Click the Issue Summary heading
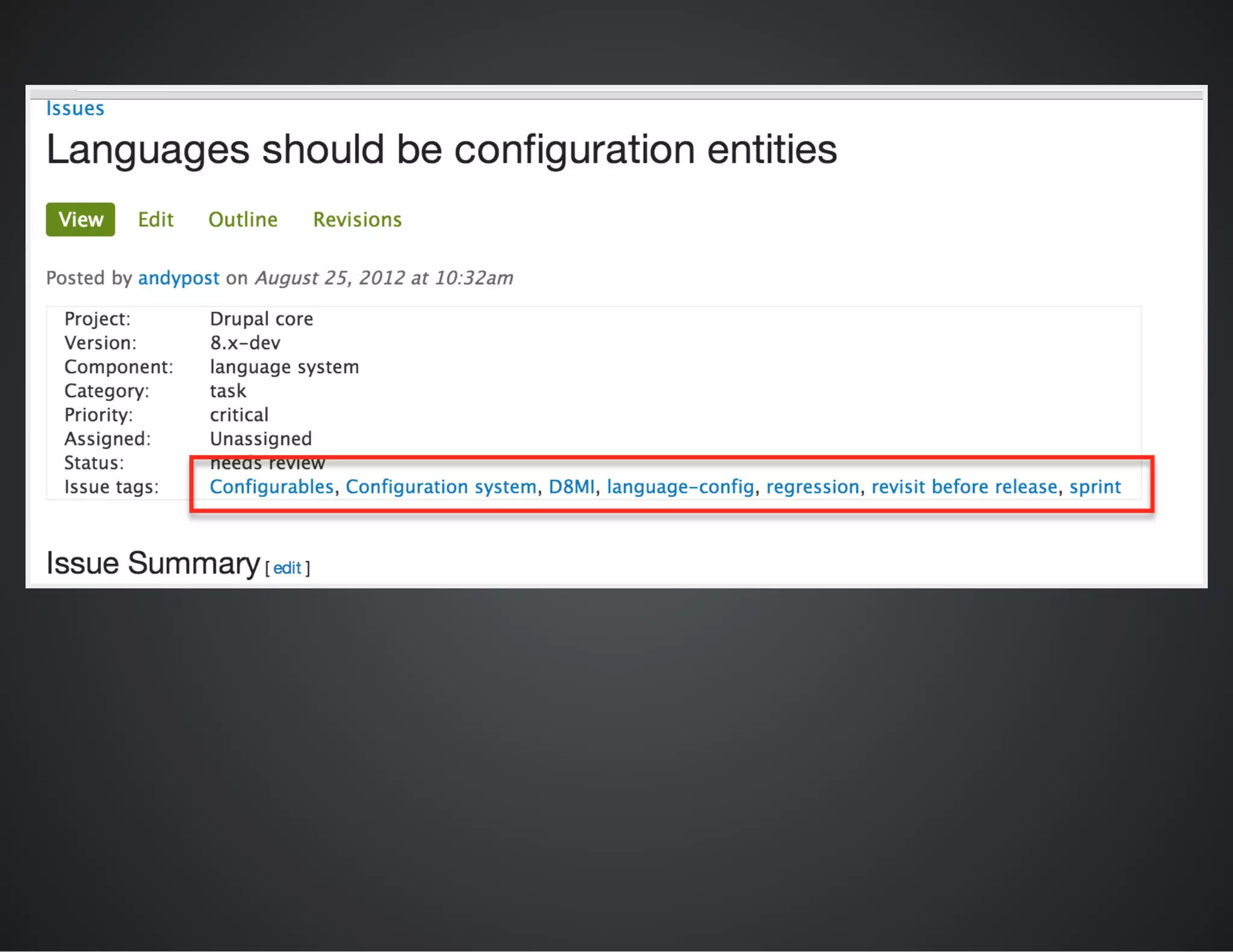The height and width of the screenshot is (952, 1233). [153, 563]
